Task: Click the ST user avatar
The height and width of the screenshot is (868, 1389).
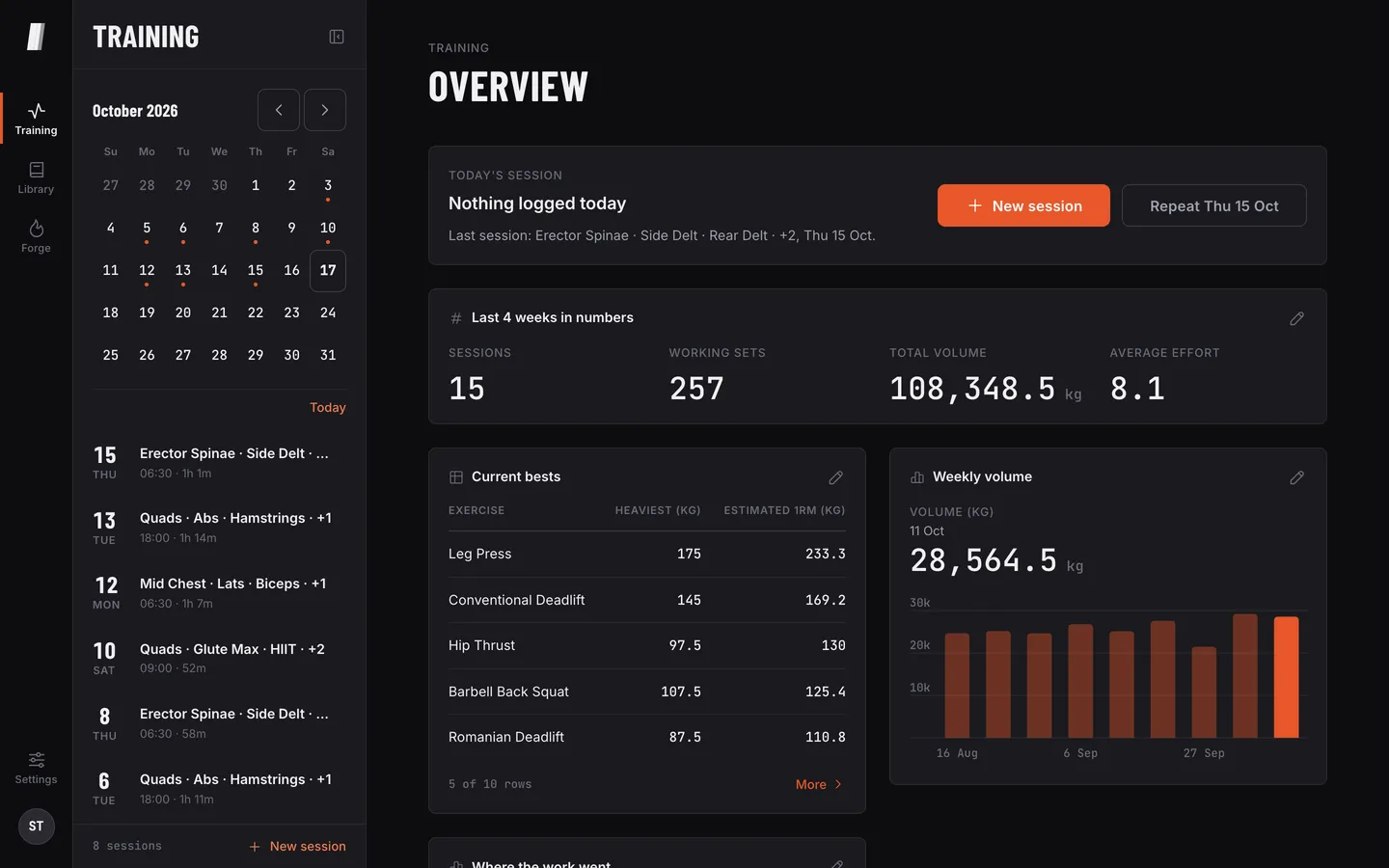Action: 36,827
